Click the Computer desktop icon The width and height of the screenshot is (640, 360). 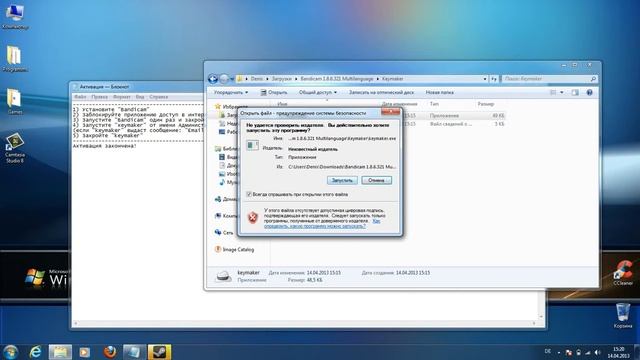click(x=15, y=16)
